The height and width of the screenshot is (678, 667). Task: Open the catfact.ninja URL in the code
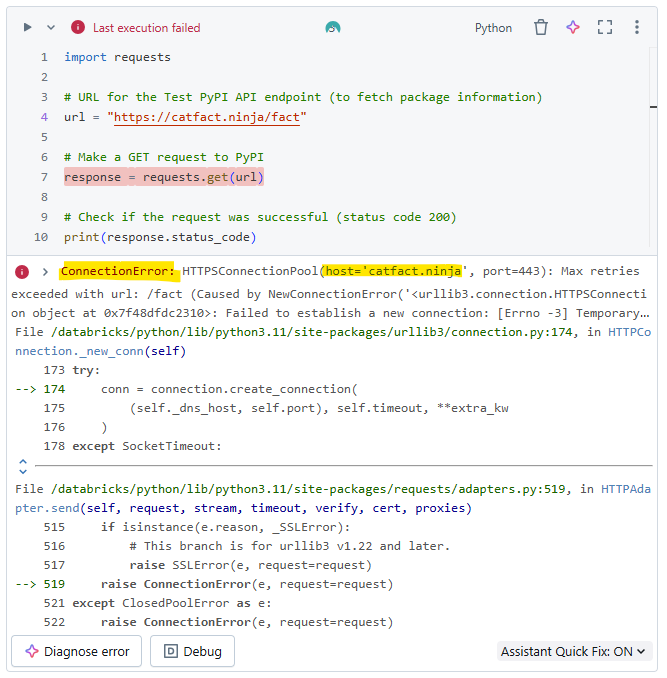(210, 117)
